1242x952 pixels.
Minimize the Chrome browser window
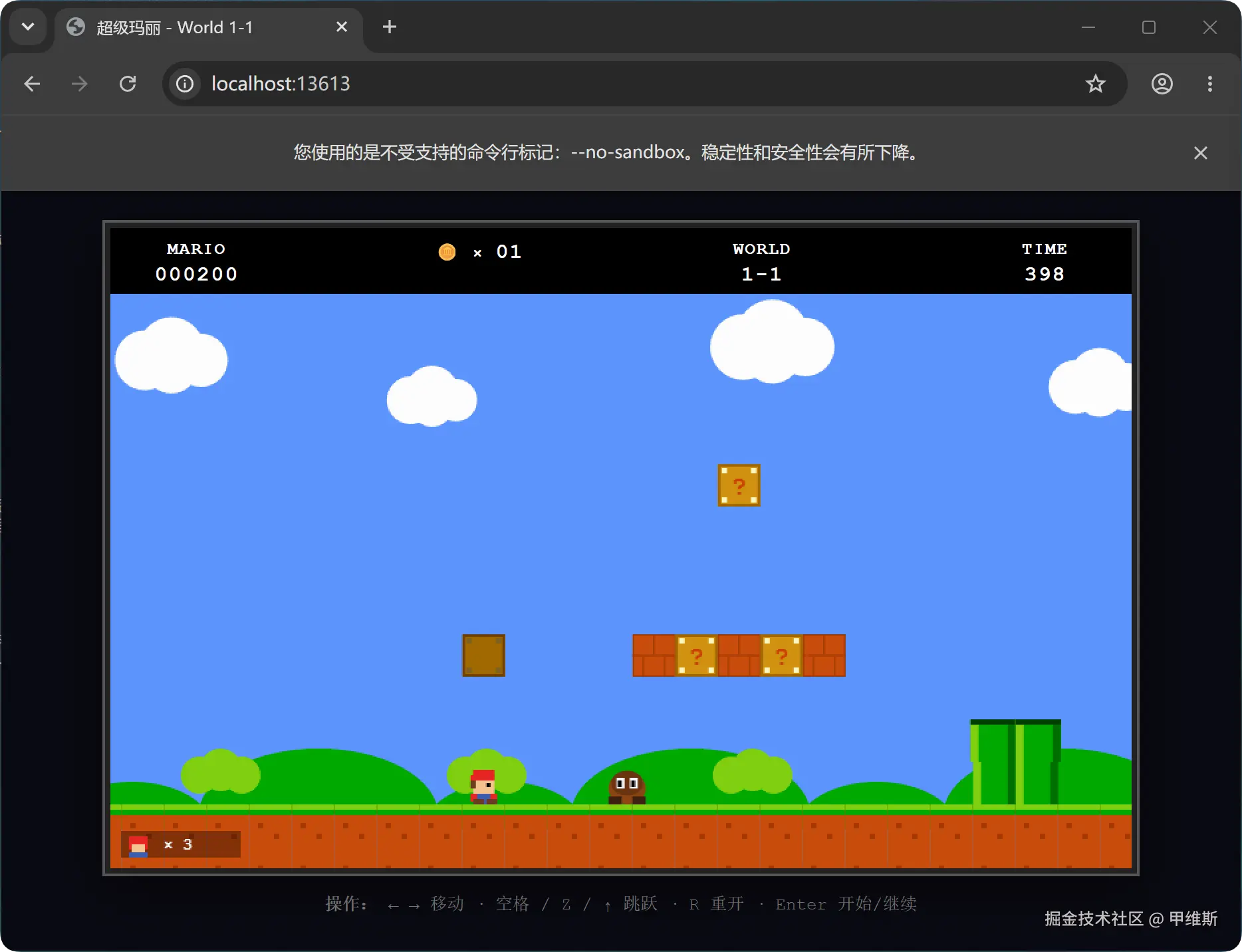click(1088, 27)
